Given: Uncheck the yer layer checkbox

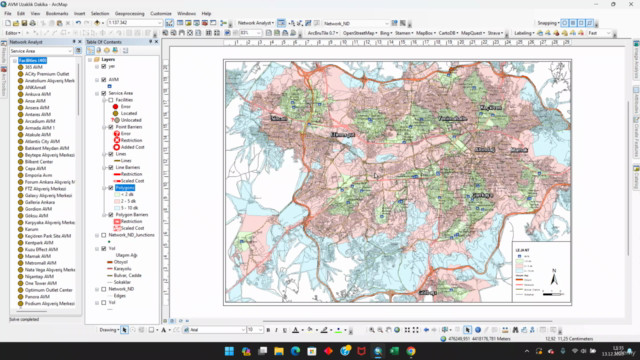Looking at the screenshot, I should click(104, 66).
